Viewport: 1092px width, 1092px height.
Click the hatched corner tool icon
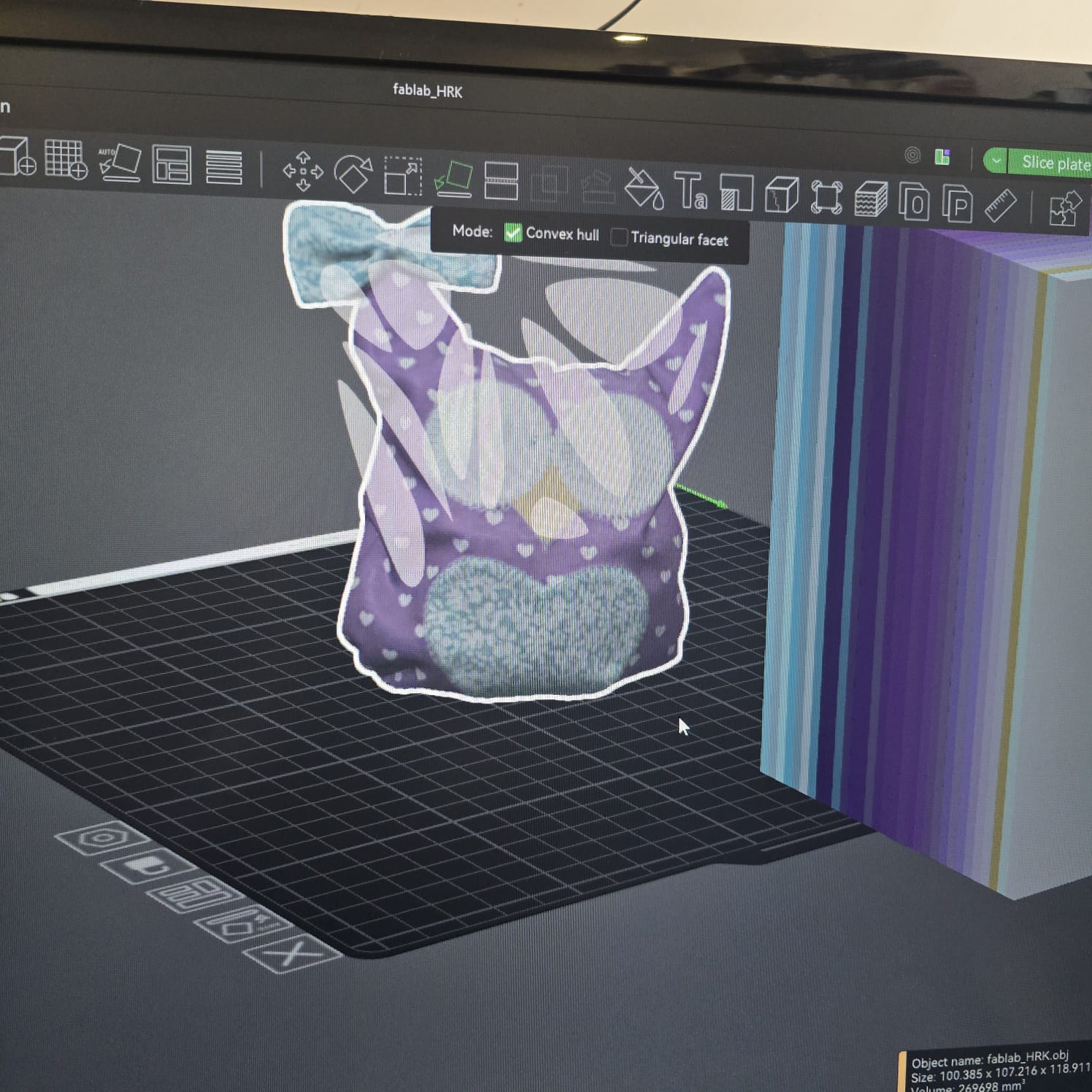coord(736,193)
